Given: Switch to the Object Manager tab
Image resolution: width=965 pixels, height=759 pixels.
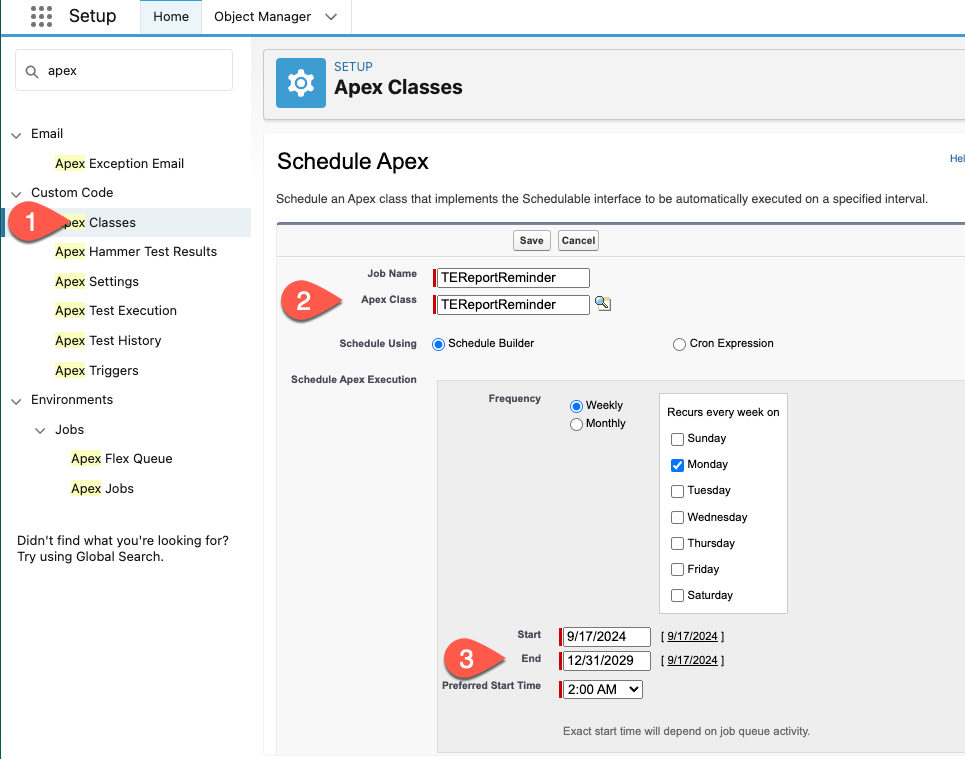Looking at the screenshot, I should [263, 17].
